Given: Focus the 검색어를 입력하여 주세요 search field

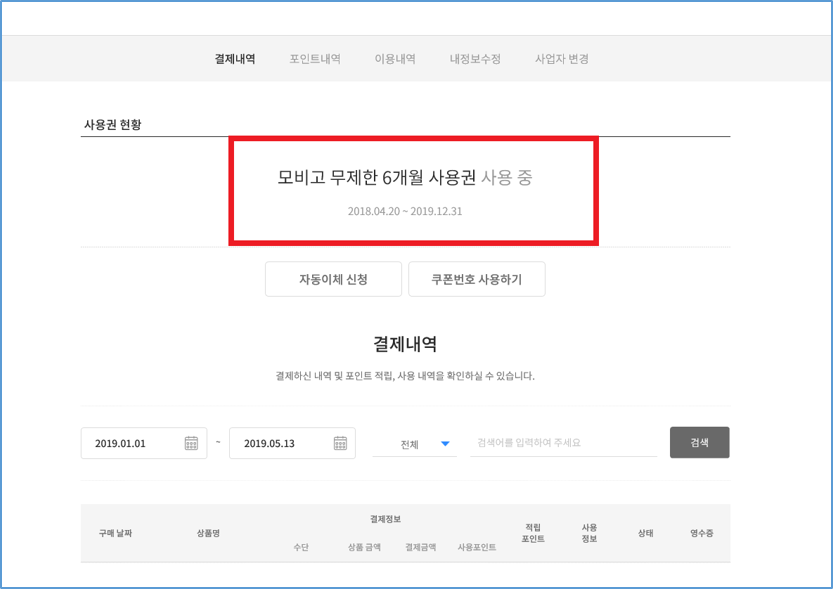Looking at the screenshot, I should click(564, 443).
